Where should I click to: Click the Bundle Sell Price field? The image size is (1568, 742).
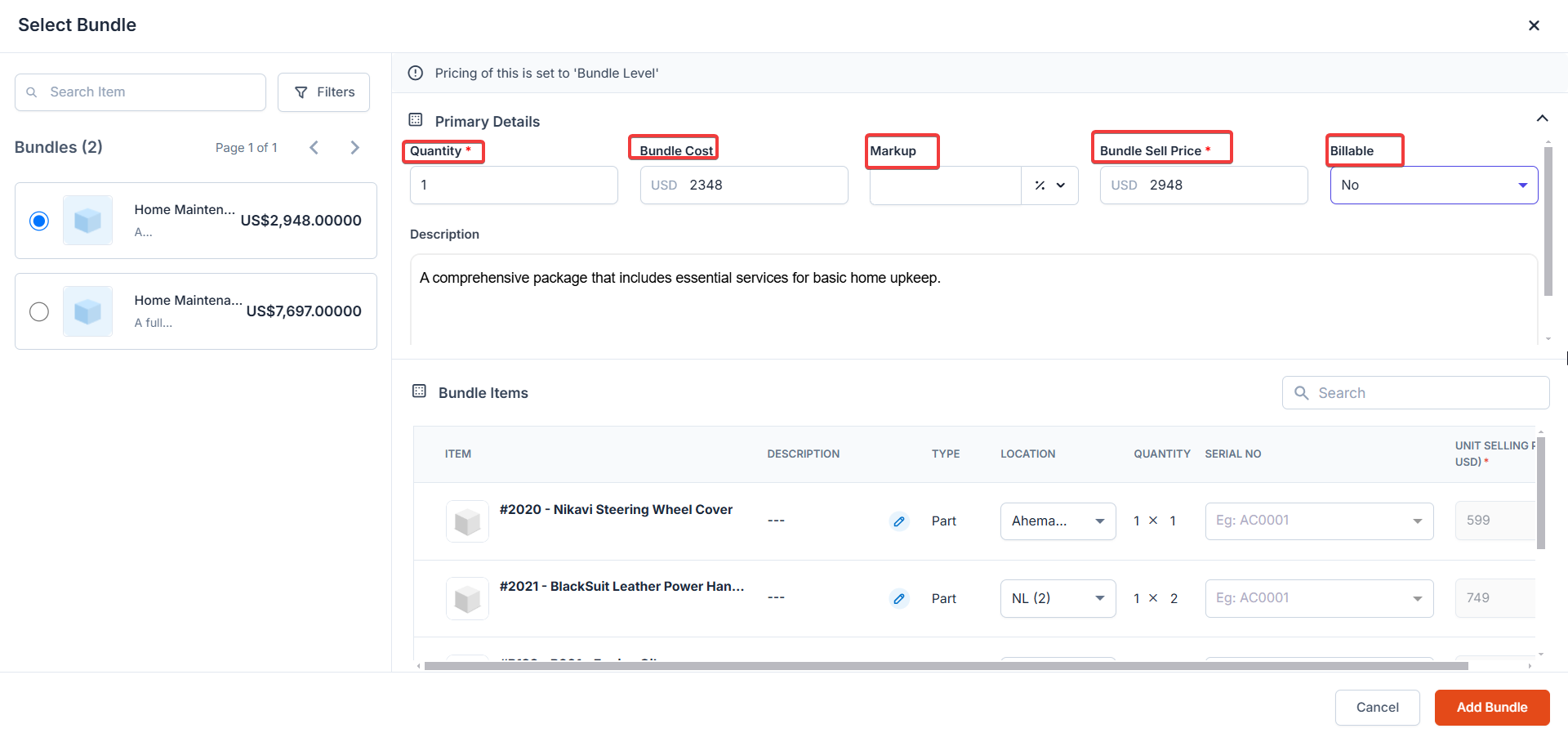coord(1204,185)
